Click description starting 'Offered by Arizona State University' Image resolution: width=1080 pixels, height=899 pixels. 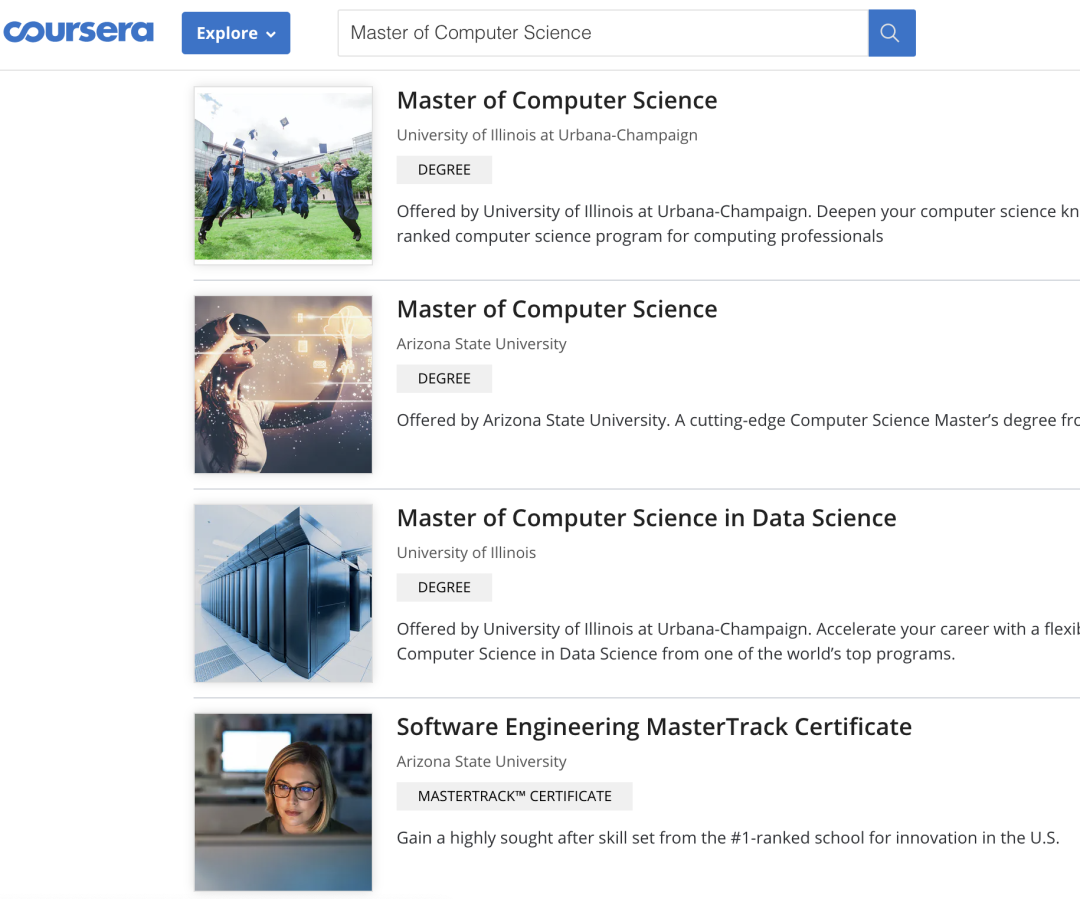pyautogui.click(x=737, y=420)
